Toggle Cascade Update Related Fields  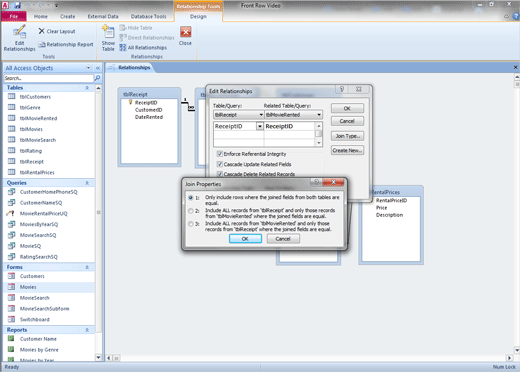tap(220, 164)
